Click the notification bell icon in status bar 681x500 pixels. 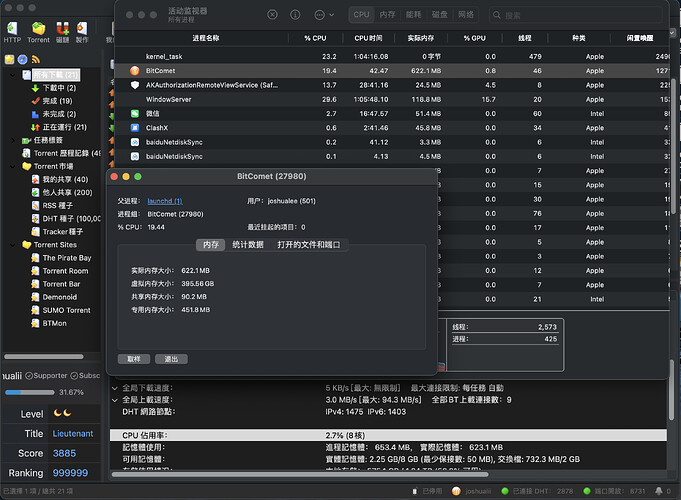658,491
